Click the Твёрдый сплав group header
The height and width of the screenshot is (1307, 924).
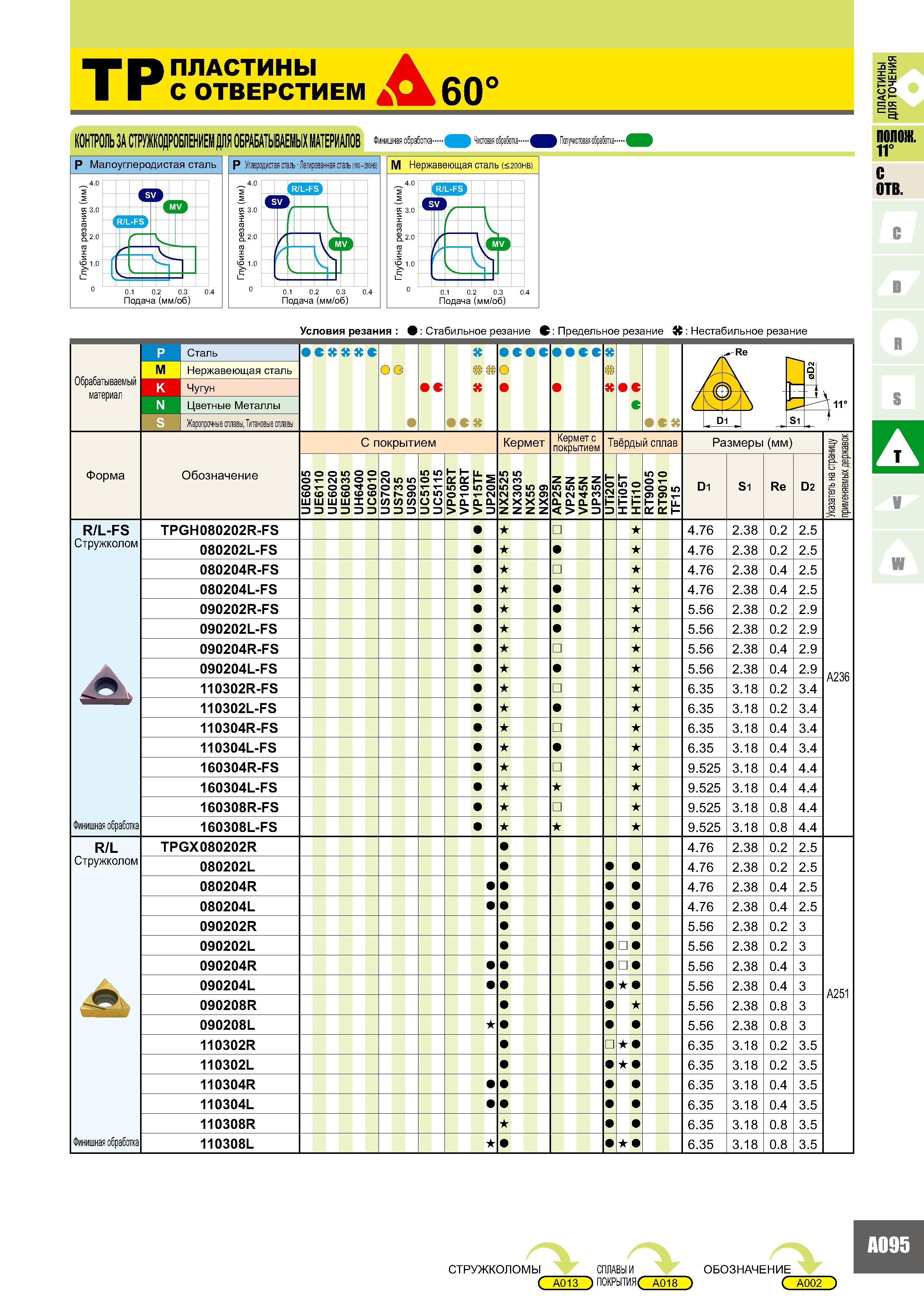pyautogui.click(x=643, y=443)
